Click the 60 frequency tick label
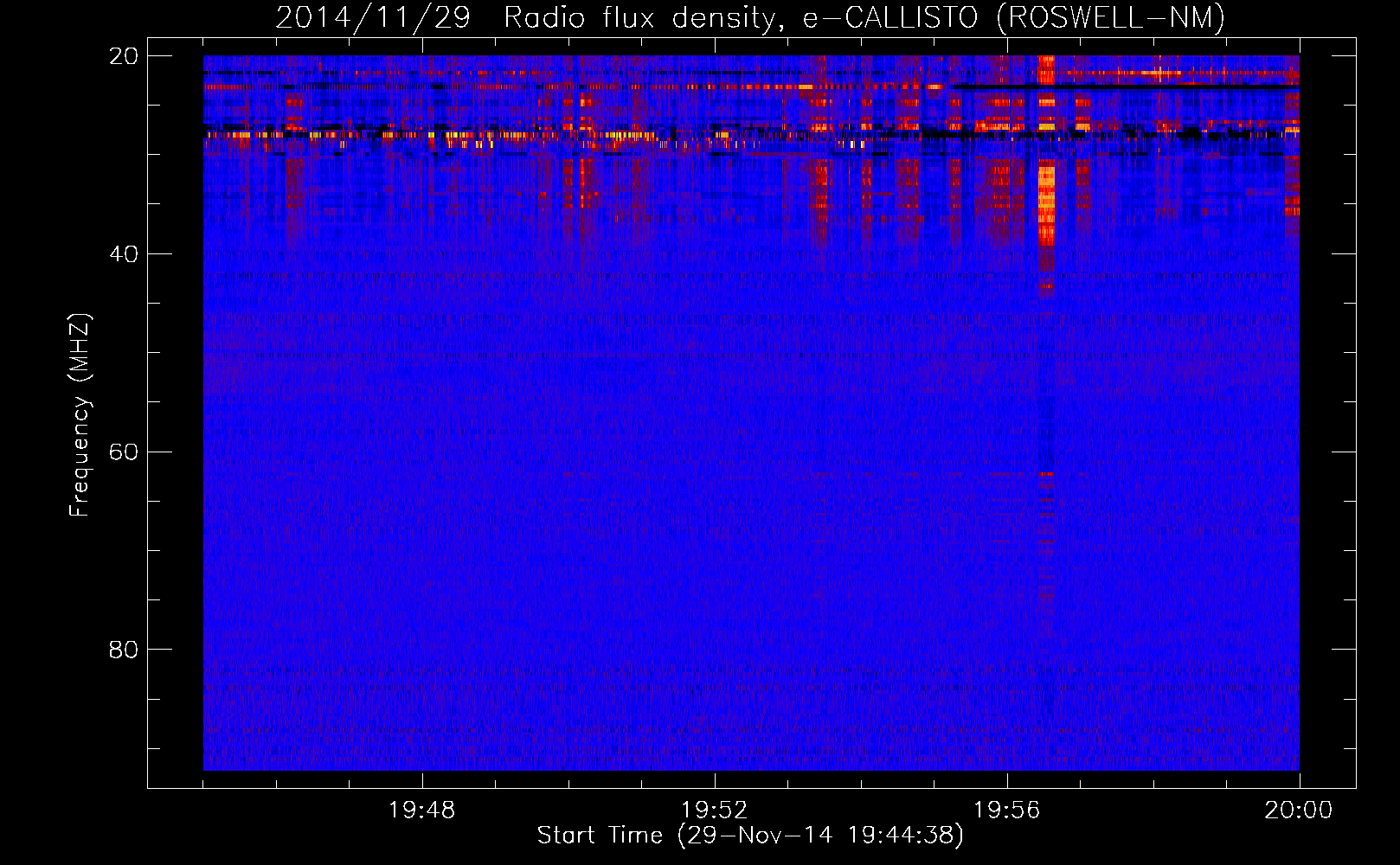The image size is (1400, 865). click(x=124, y=452)
